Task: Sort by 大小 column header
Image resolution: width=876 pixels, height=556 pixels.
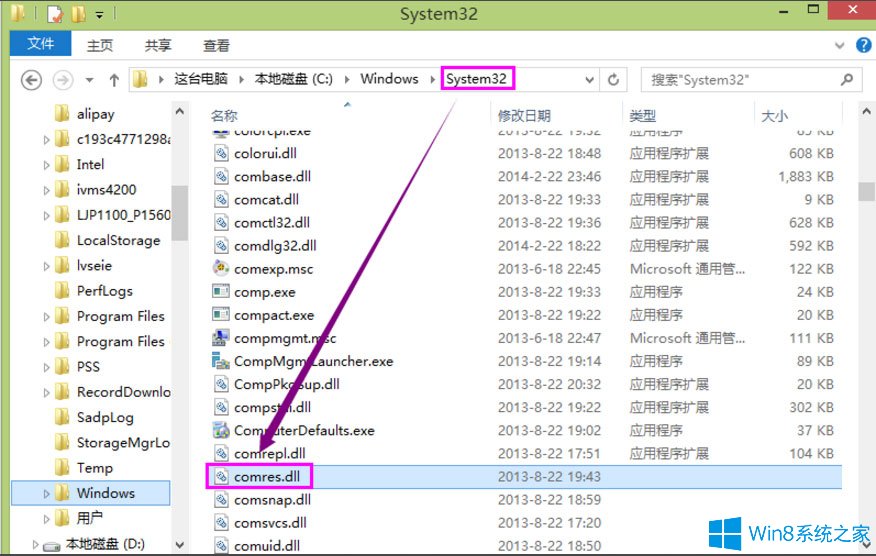Action: pos(774,116)
